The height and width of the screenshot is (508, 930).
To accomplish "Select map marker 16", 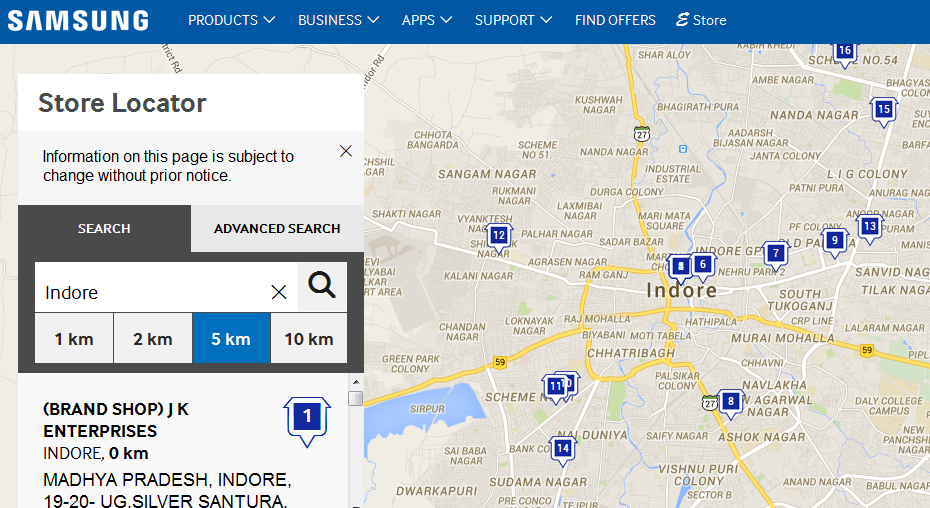I will click(845, 53).
